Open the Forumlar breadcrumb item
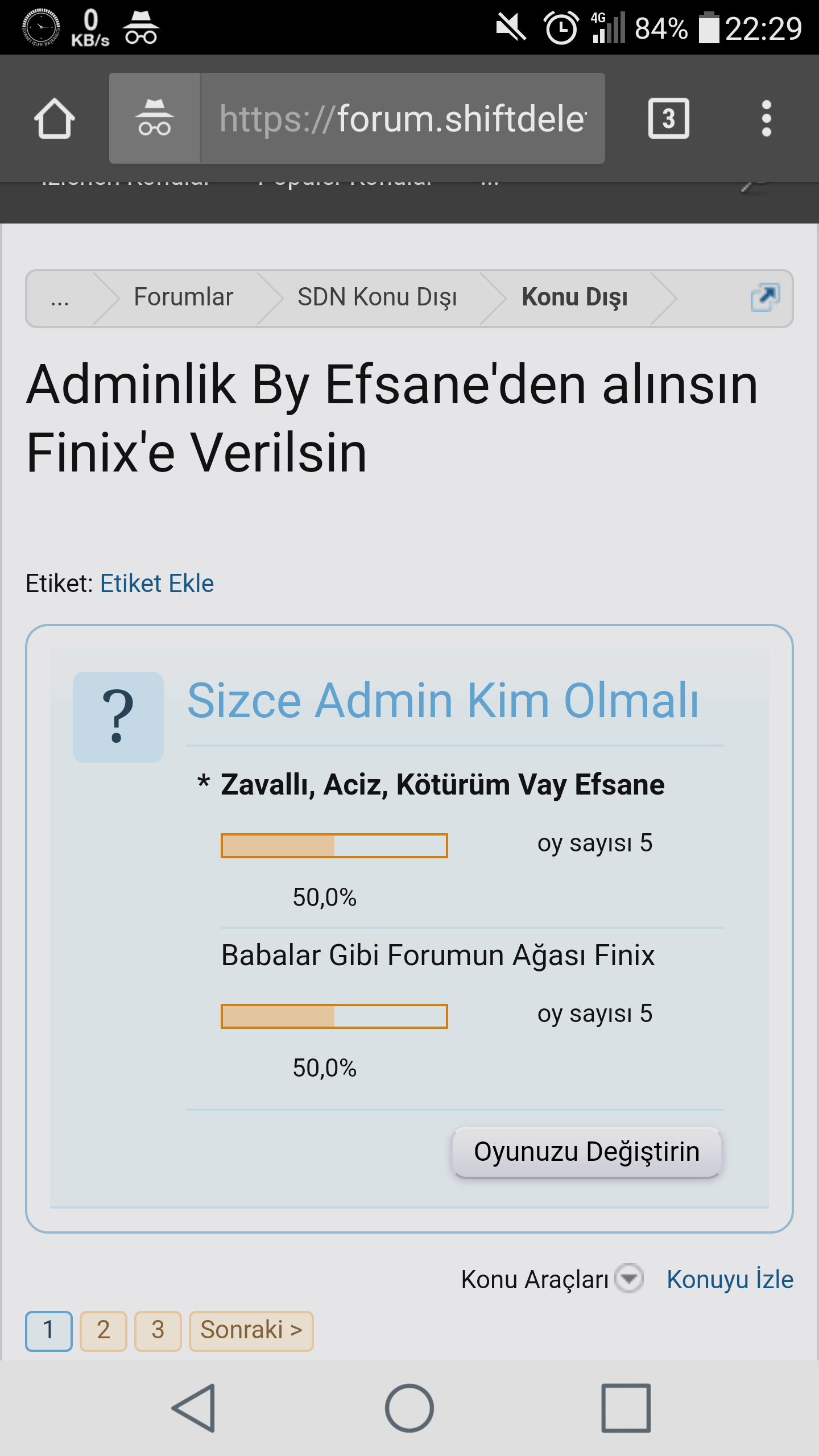Screen dimensions: 819x1456 pos(183,297)
